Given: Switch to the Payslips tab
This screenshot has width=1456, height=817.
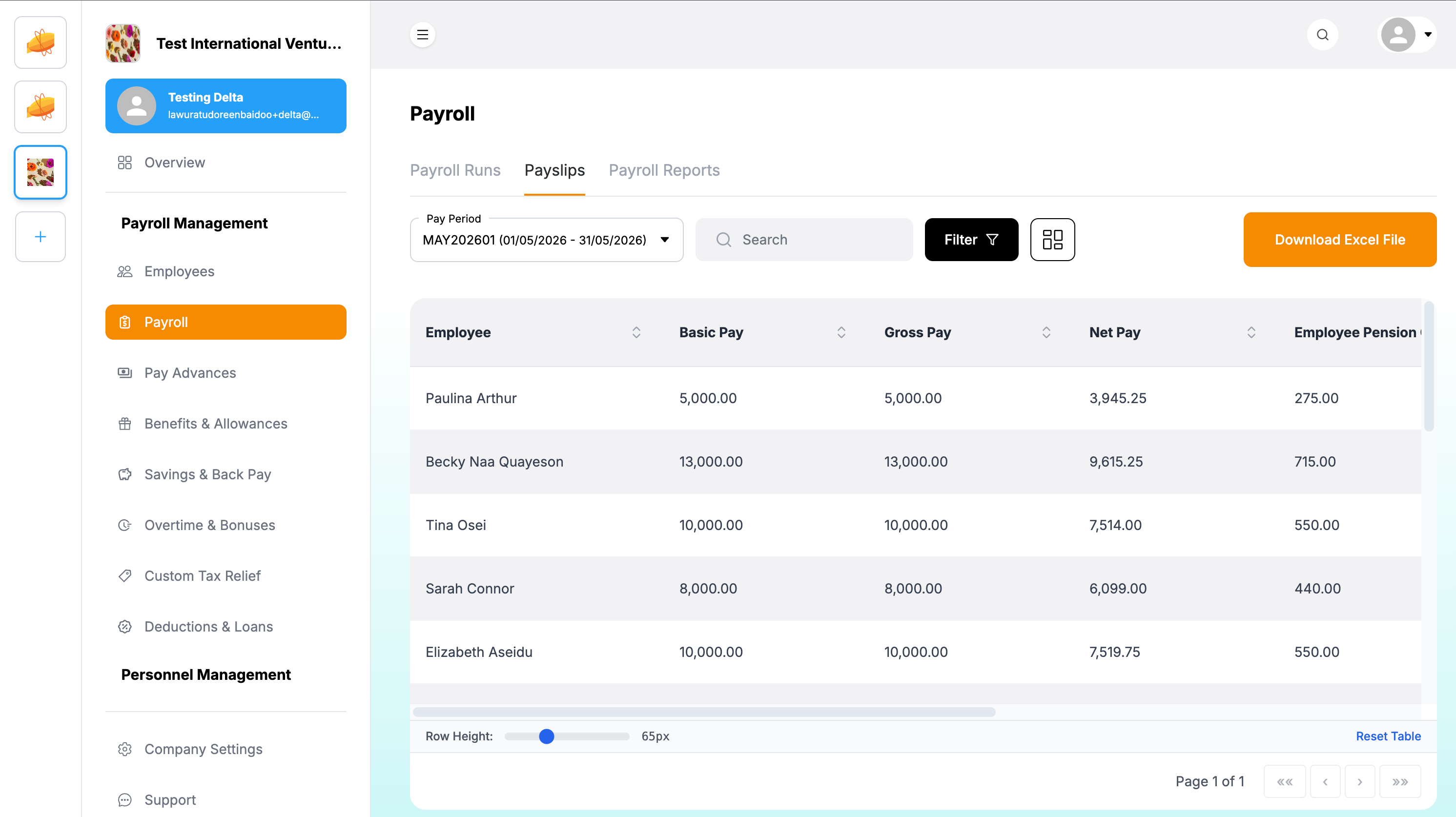Looking at the screenshot, I should coord(554,170).
